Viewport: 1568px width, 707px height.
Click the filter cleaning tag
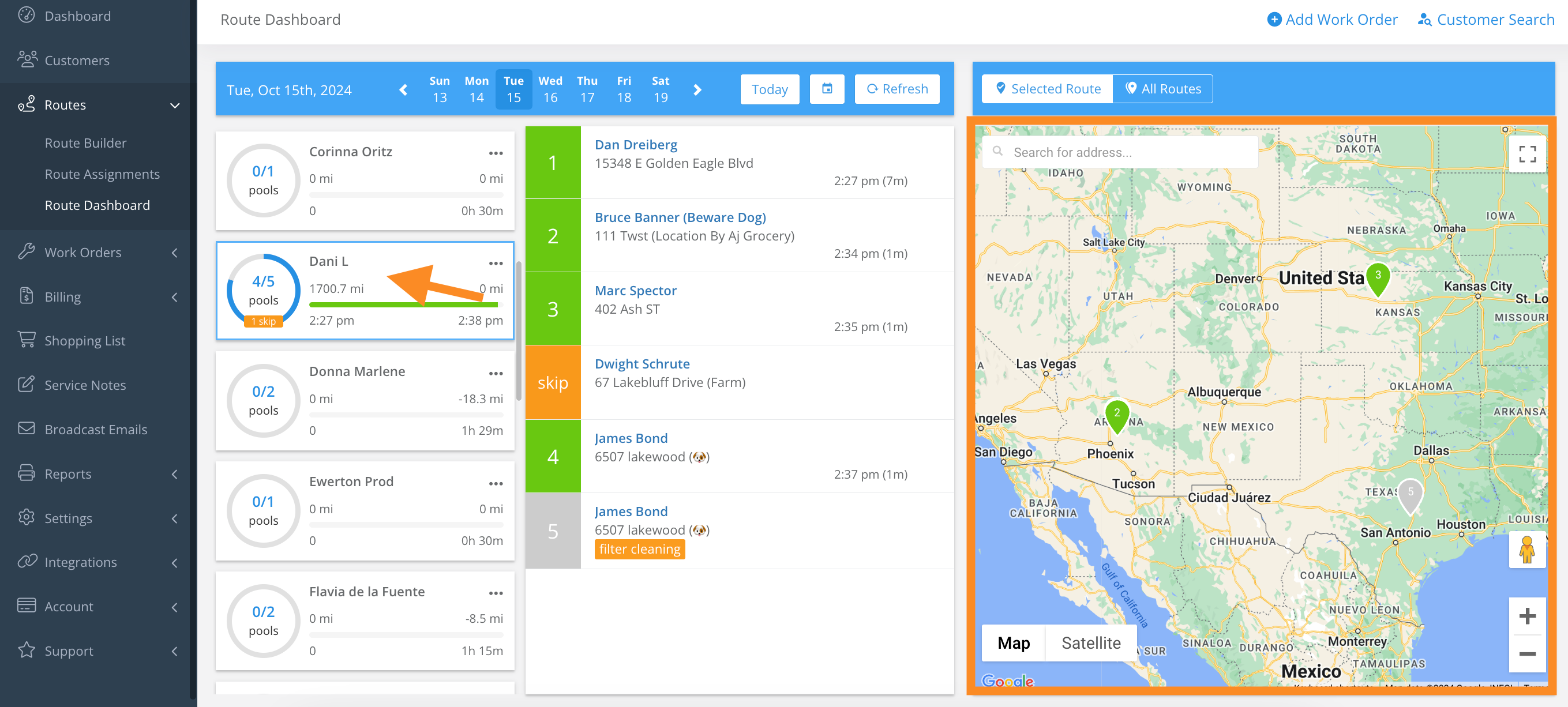[x=639, y=549]
